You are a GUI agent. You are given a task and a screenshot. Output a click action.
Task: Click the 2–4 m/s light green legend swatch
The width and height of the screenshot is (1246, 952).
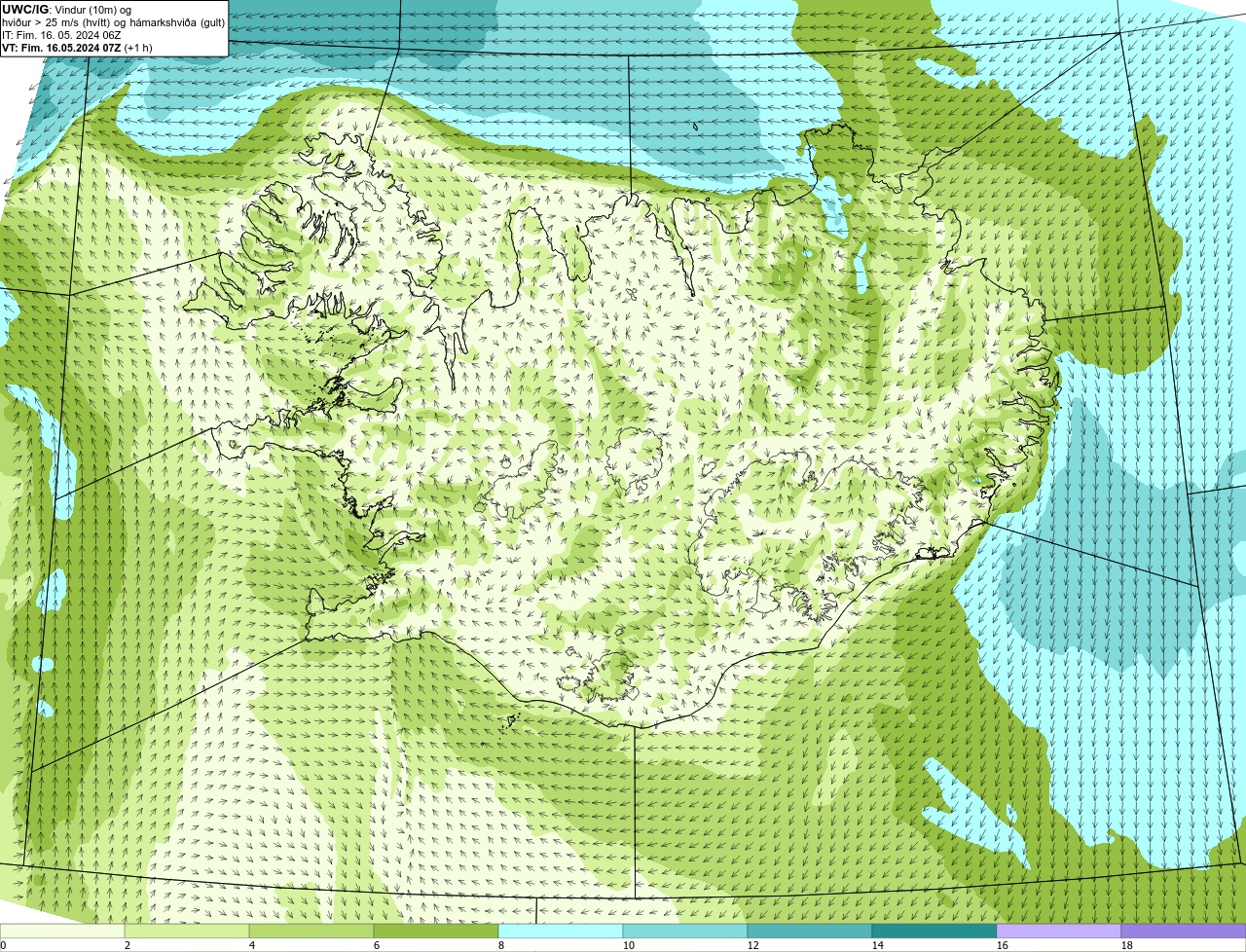pos(187,932)
